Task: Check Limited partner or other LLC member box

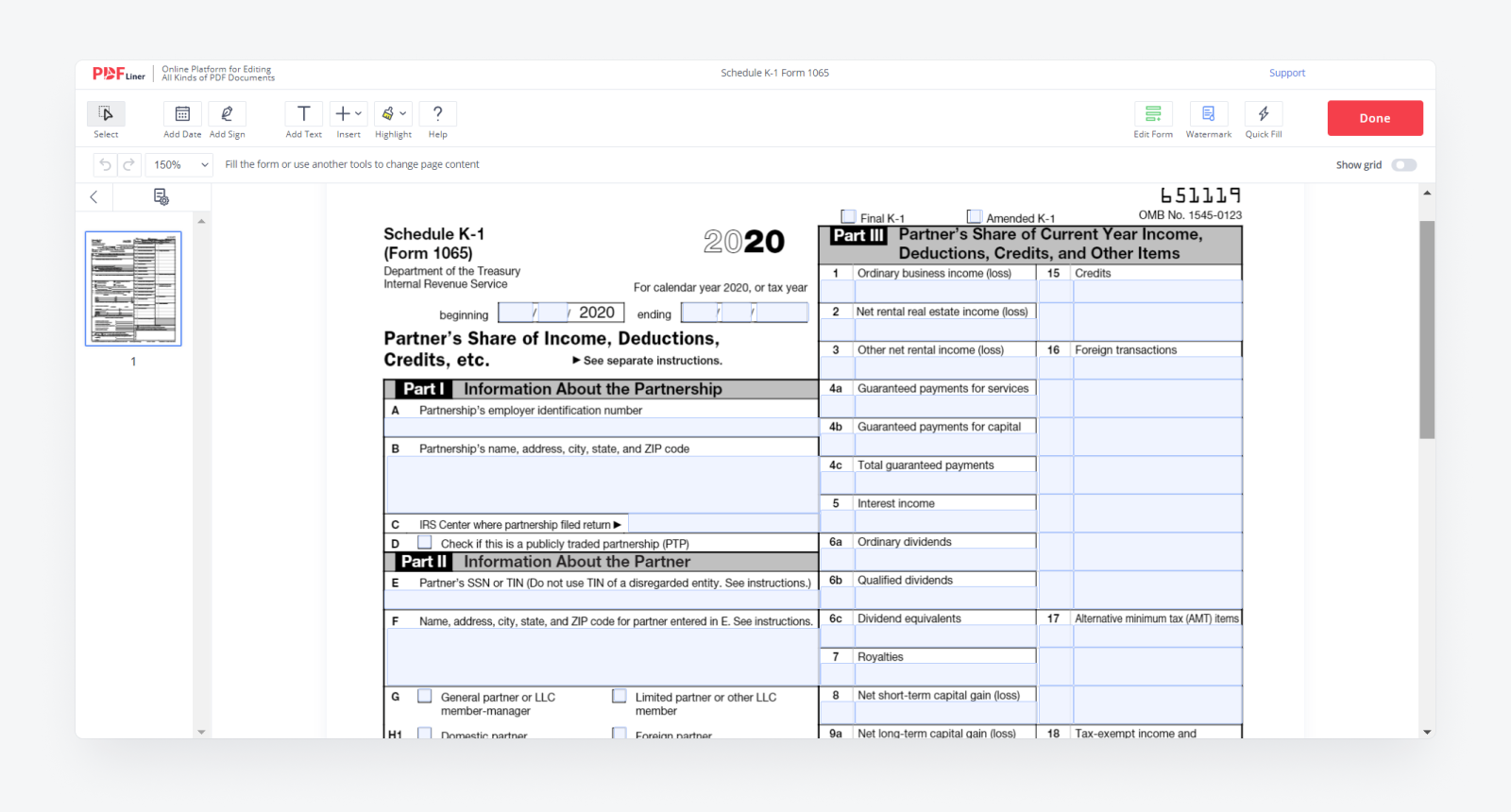Action: click(620, 696)
